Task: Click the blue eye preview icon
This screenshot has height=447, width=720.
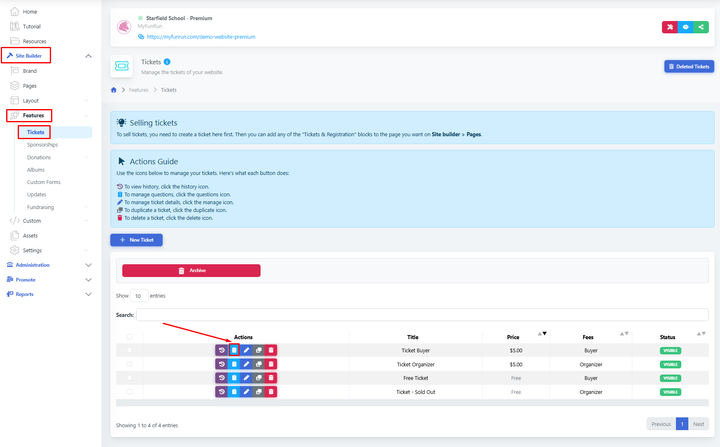Action: [x=685, y=27]
